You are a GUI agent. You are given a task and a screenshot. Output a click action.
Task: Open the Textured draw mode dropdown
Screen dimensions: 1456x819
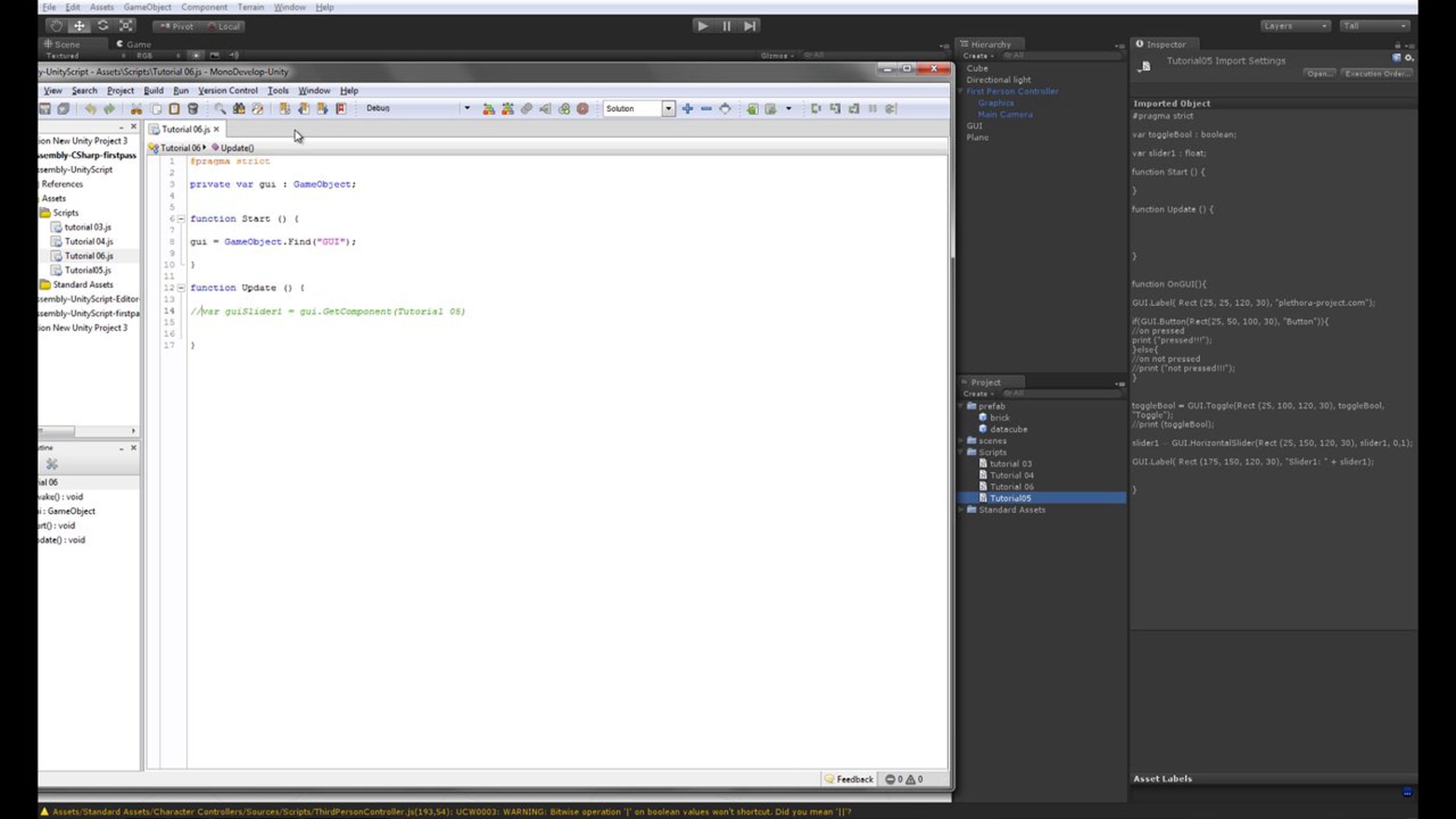85,55
